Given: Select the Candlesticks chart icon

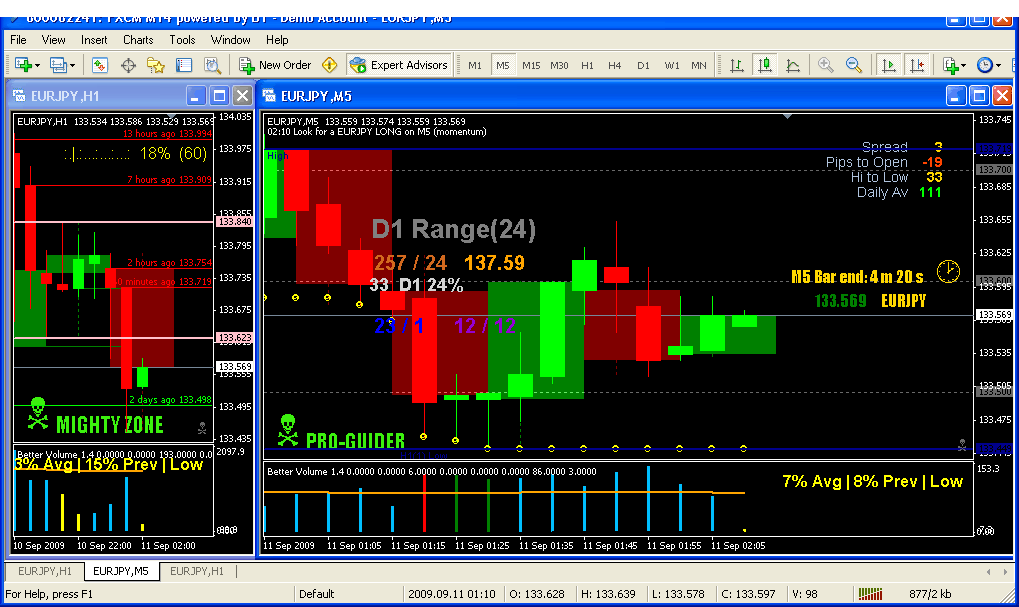Looking at the screenshot, I should [x=765, y=65].
